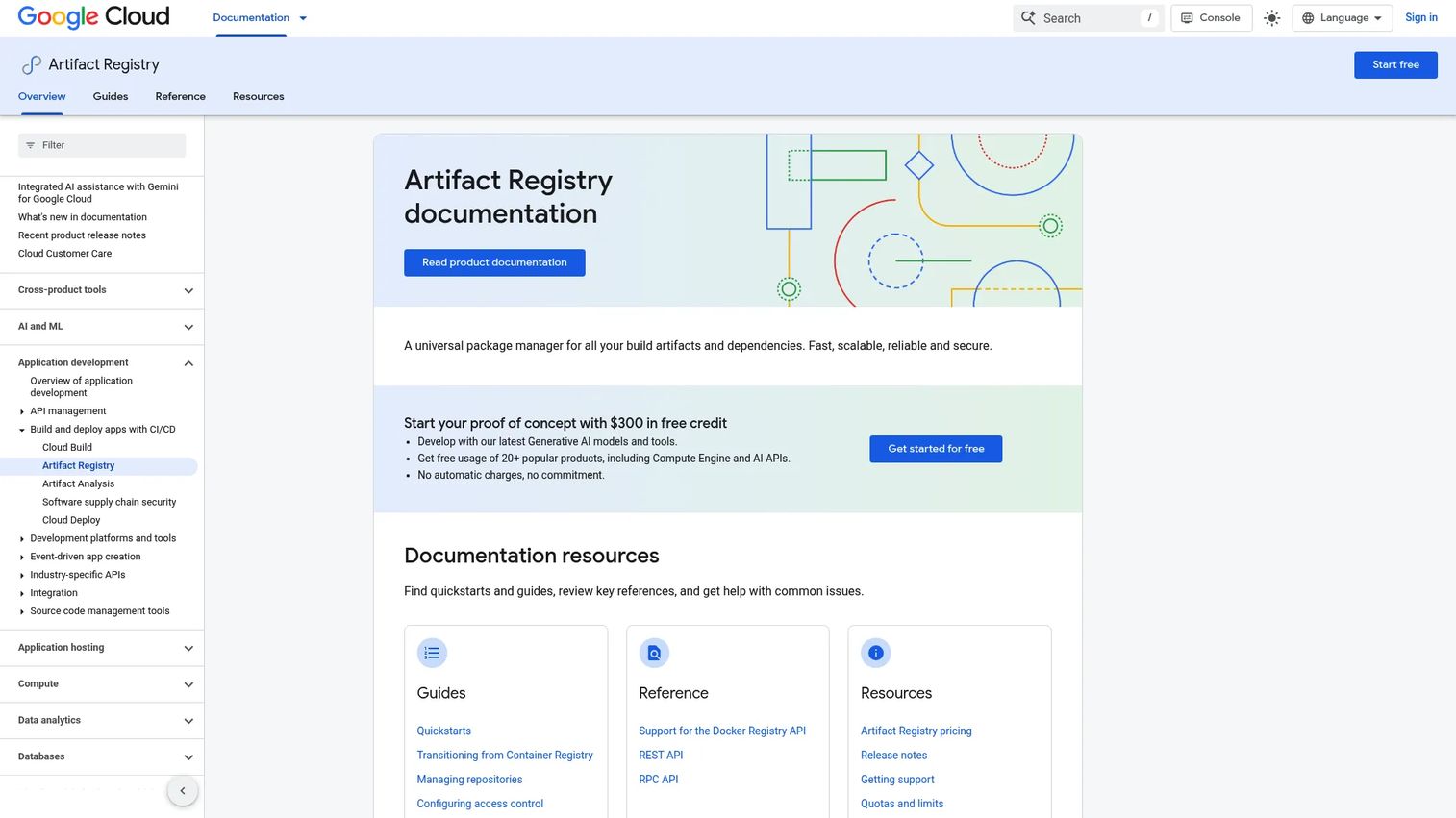Open Support for the Docker Registry API
The width and height of the screenshot is (1456, 818).
[x=722, y=731]
